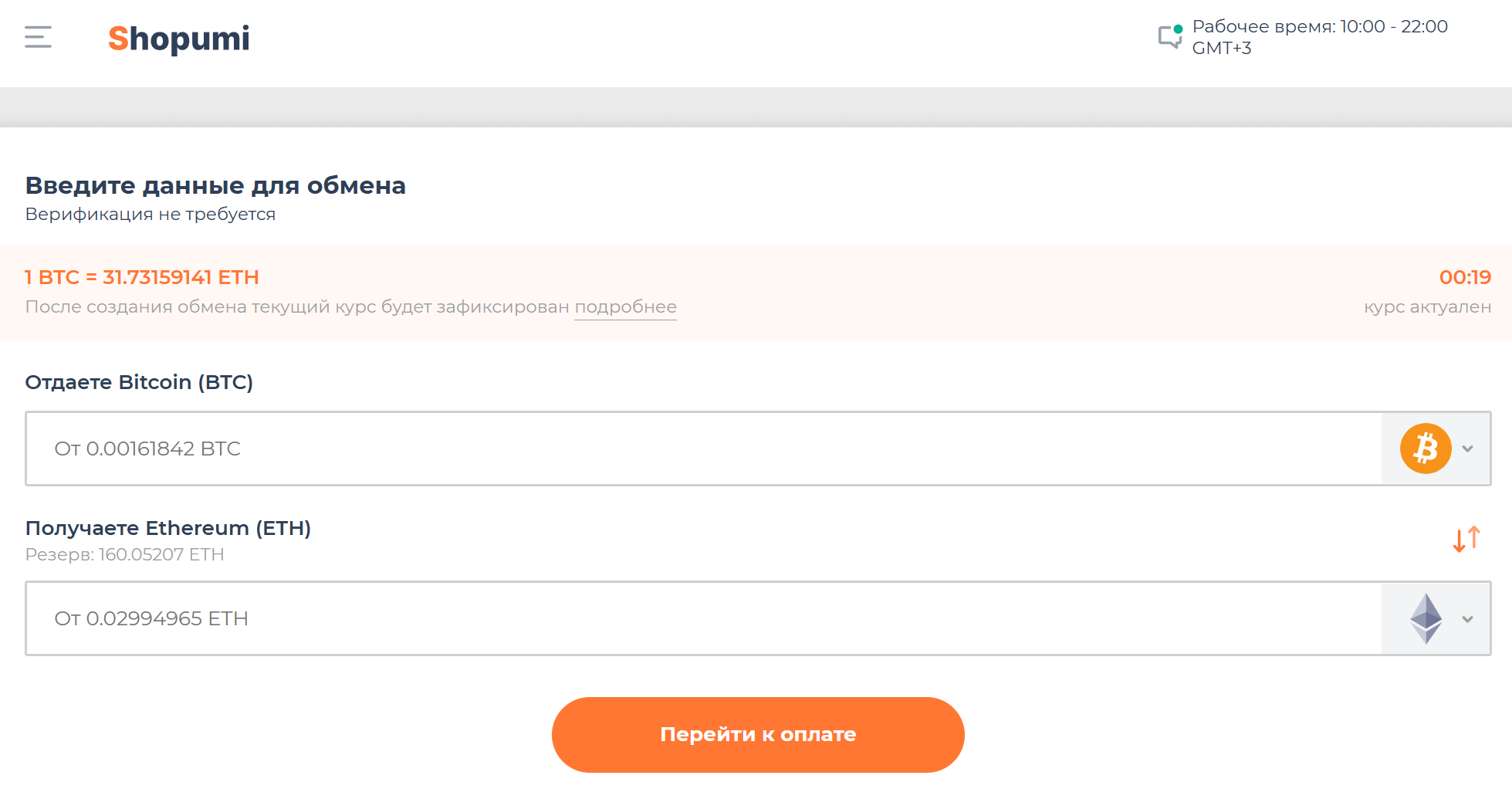Expand the Bitcoin currency dropdown chevron

pos(1468,449)
